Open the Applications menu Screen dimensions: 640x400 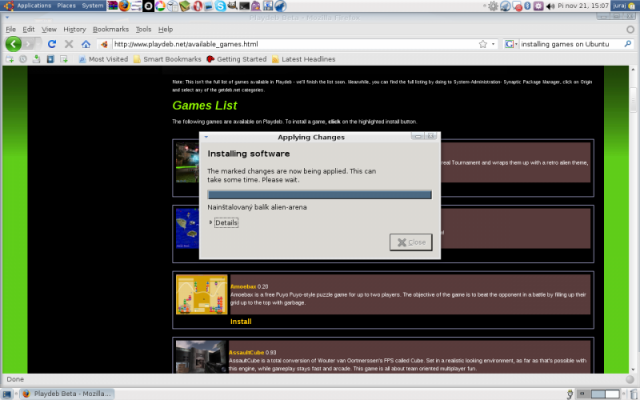tap(34, 6)
